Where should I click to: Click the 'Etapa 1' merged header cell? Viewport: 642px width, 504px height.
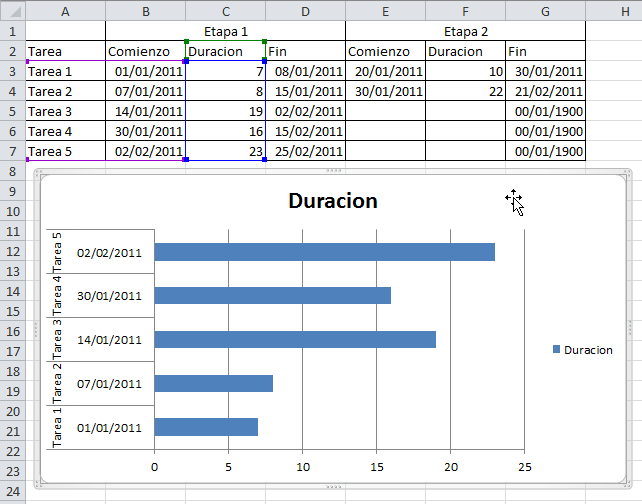point(226,31)
